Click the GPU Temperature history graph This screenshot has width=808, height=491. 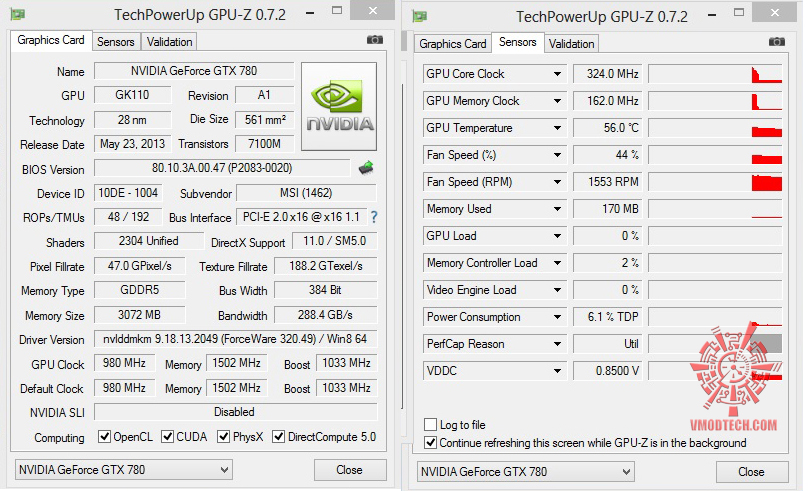click(715, 128)
